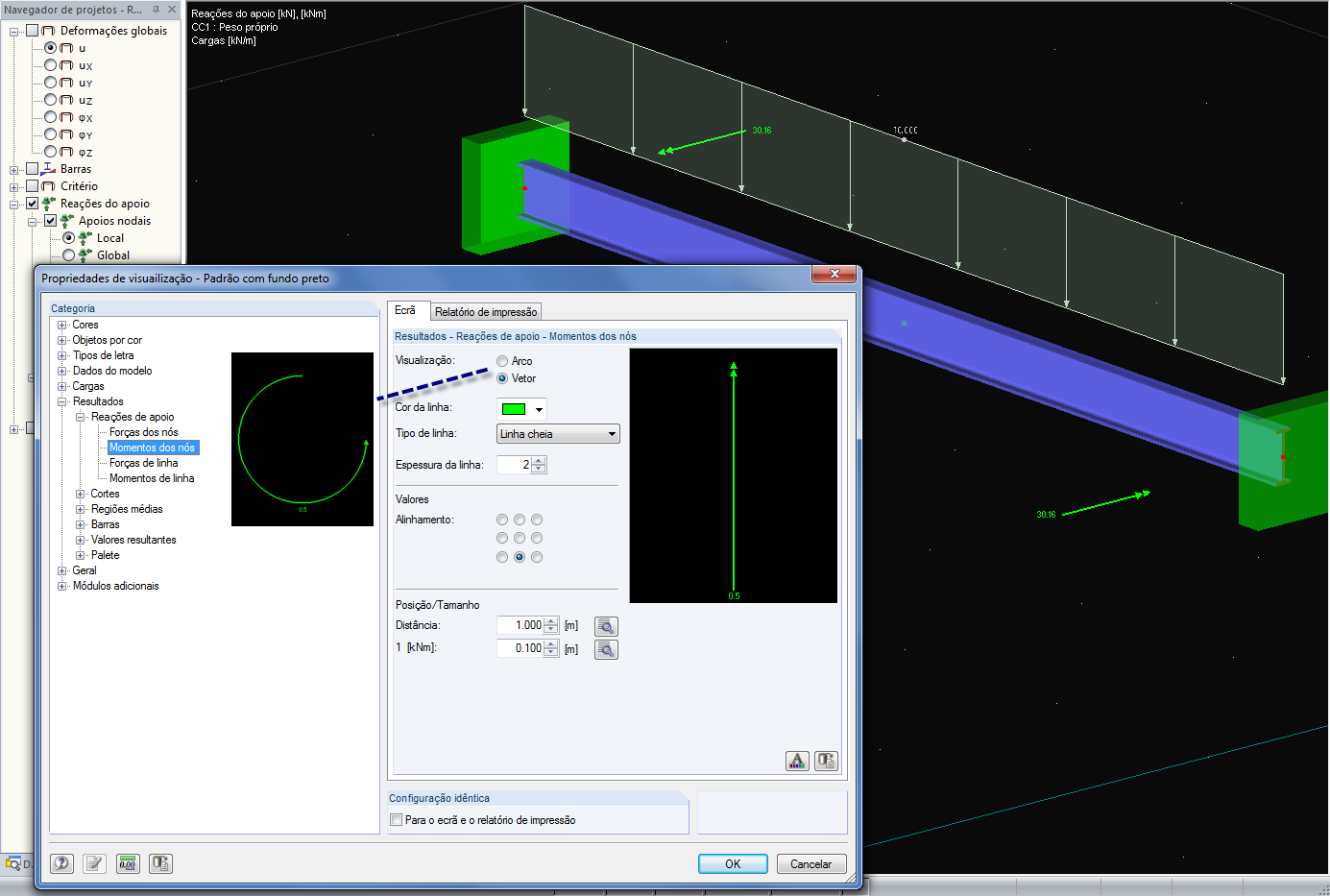This screenshot has height=896, width=1330.
Task: Click the Barras member icon in navigator
Action: (48, 169)
